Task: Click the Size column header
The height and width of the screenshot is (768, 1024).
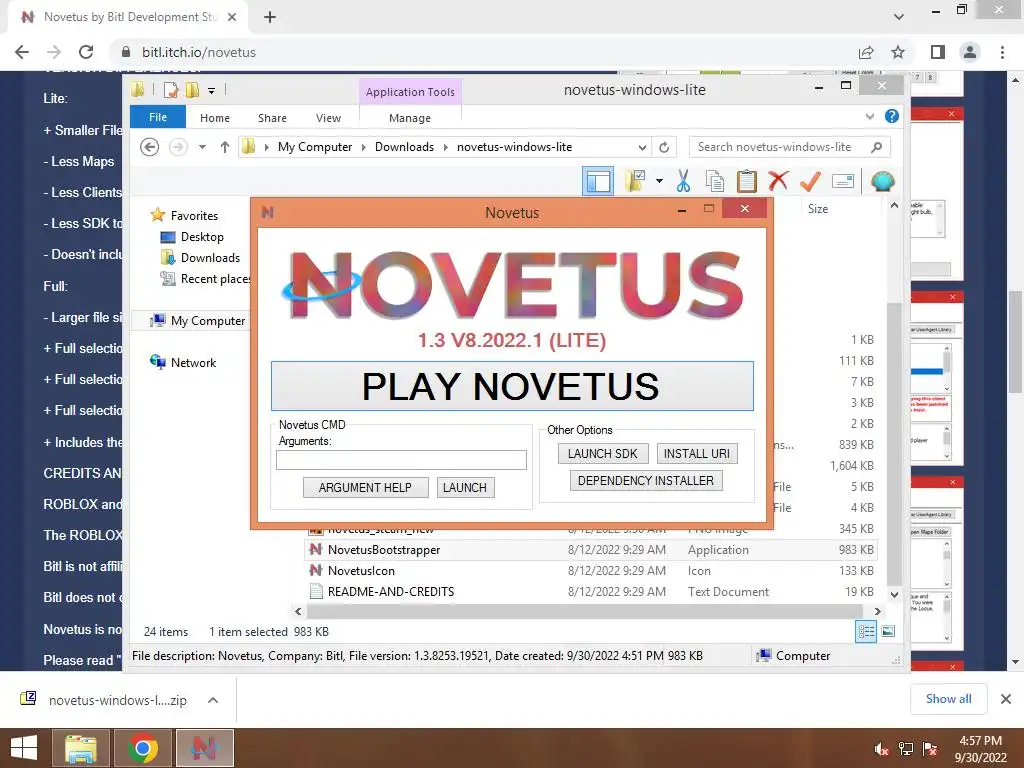Action: click(818, 209)
